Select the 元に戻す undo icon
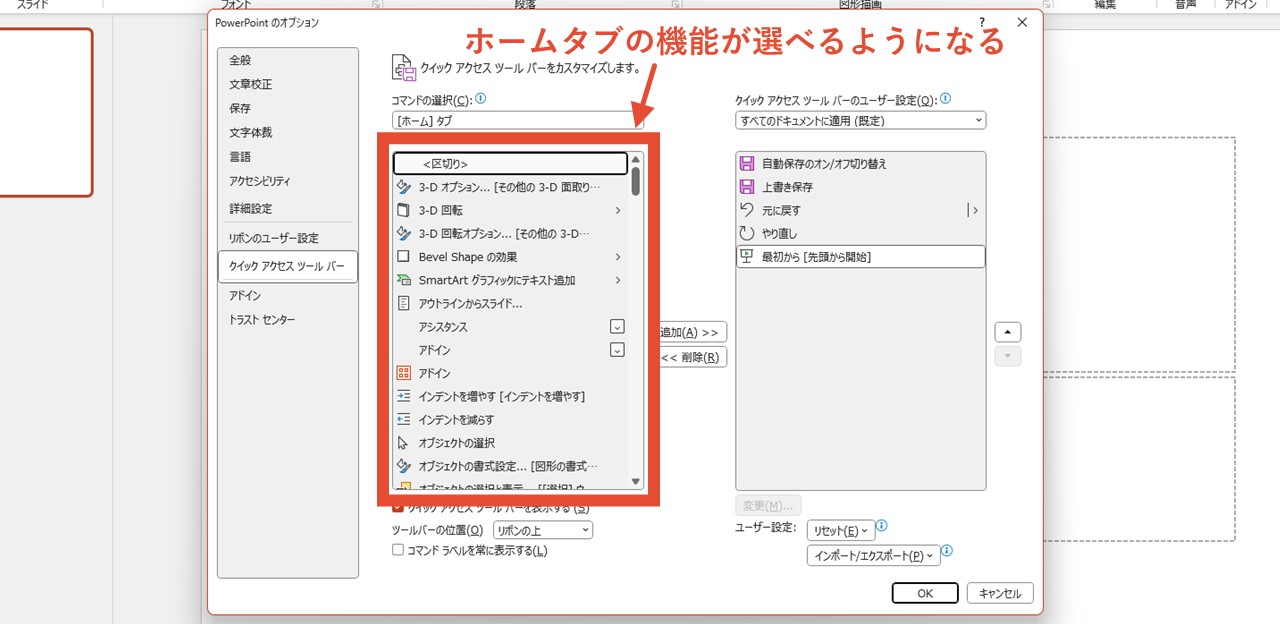The width and height of the screenshot is (1280, 624). (x=746, y=210)
